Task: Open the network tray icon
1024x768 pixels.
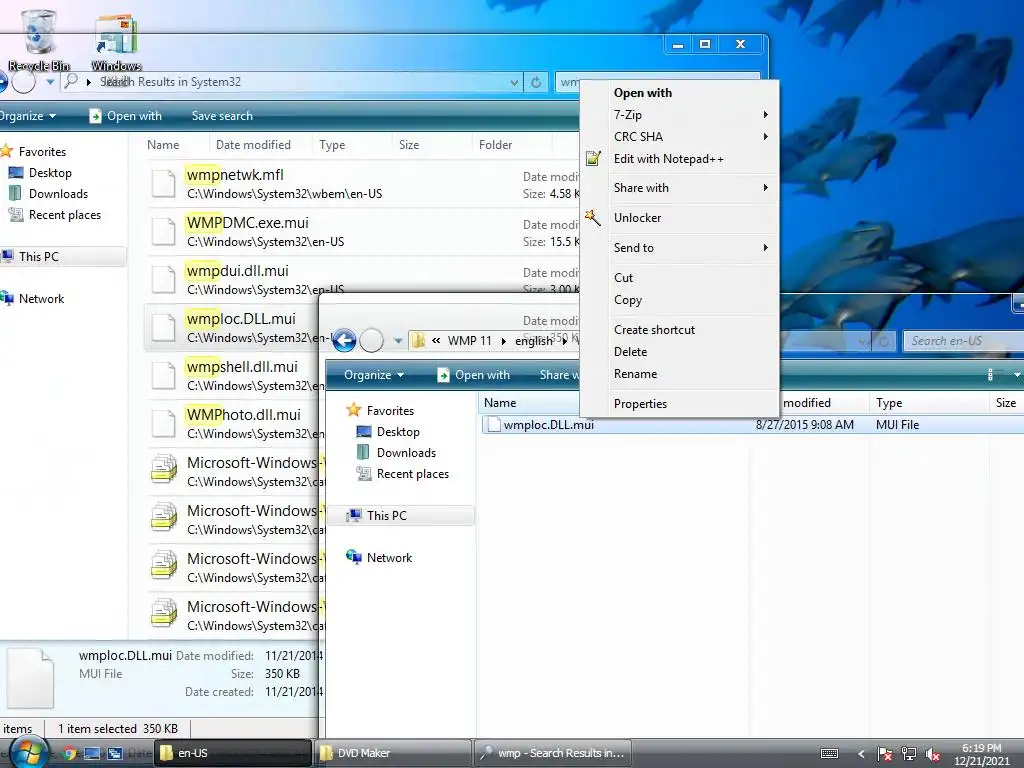Action: pos(908,754)
